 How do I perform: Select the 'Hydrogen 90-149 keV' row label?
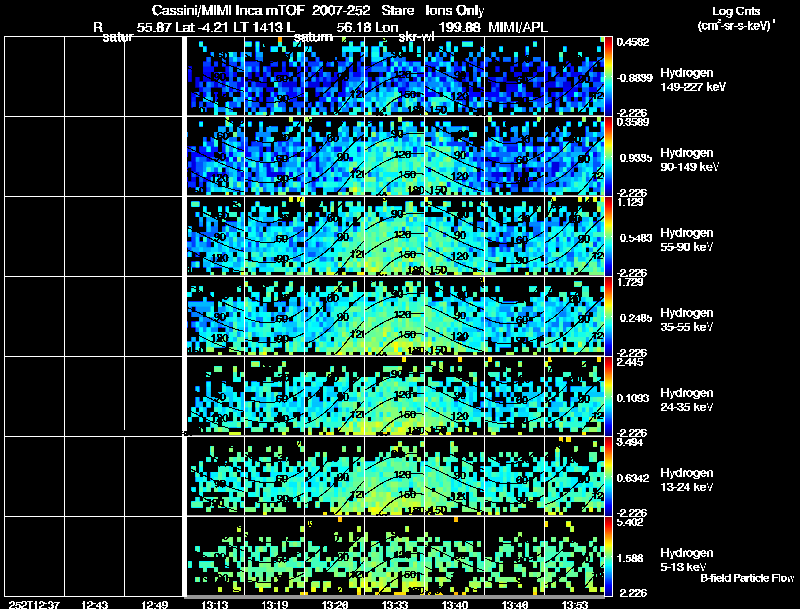690,160
